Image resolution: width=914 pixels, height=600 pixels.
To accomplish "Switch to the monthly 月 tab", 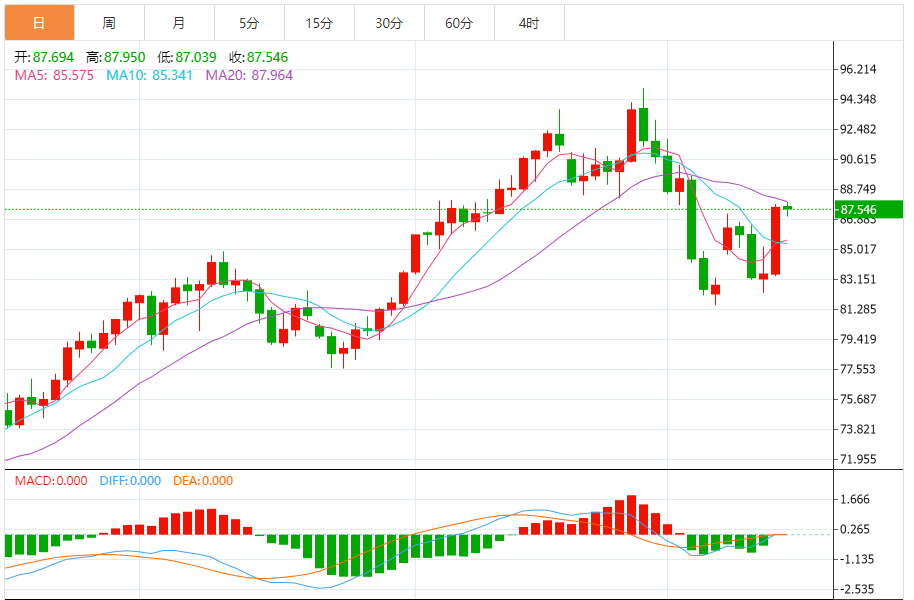I will tap(180, 23).
